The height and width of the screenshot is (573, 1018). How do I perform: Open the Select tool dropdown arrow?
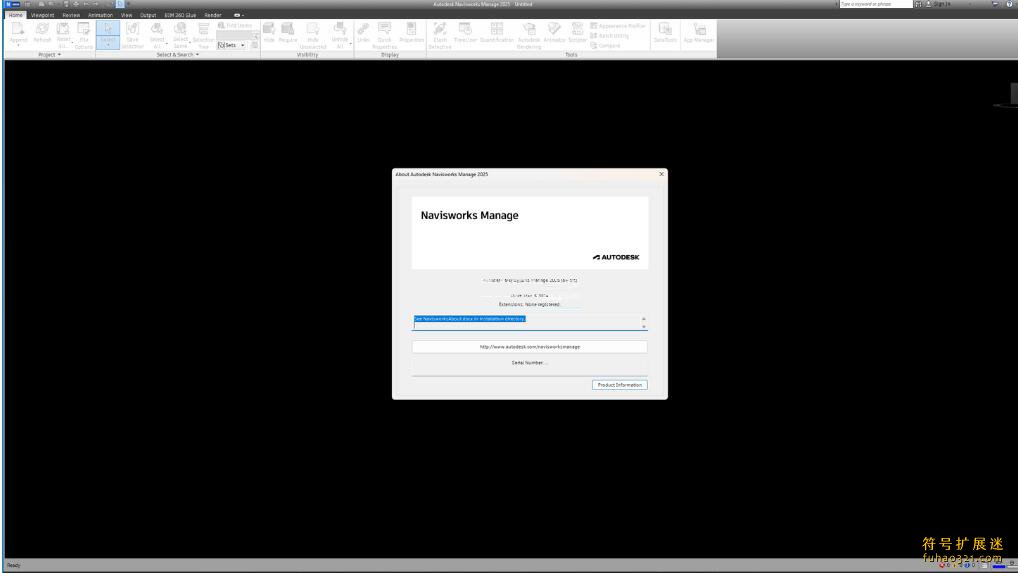pos(108,45)
